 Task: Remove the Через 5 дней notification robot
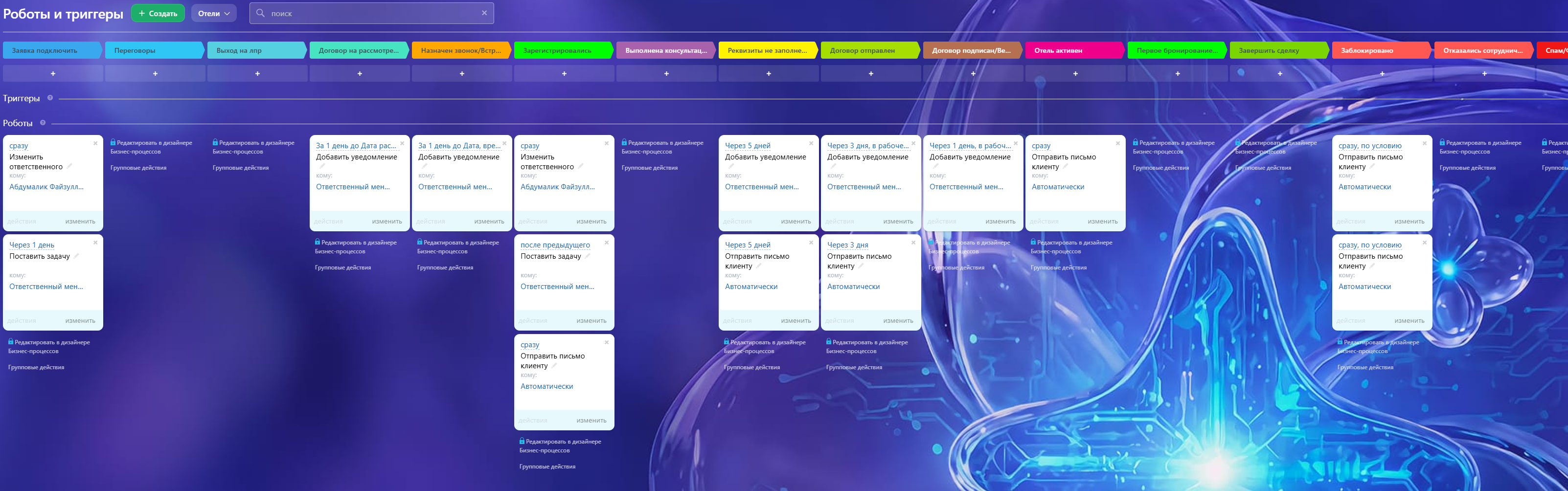[811, 144]
